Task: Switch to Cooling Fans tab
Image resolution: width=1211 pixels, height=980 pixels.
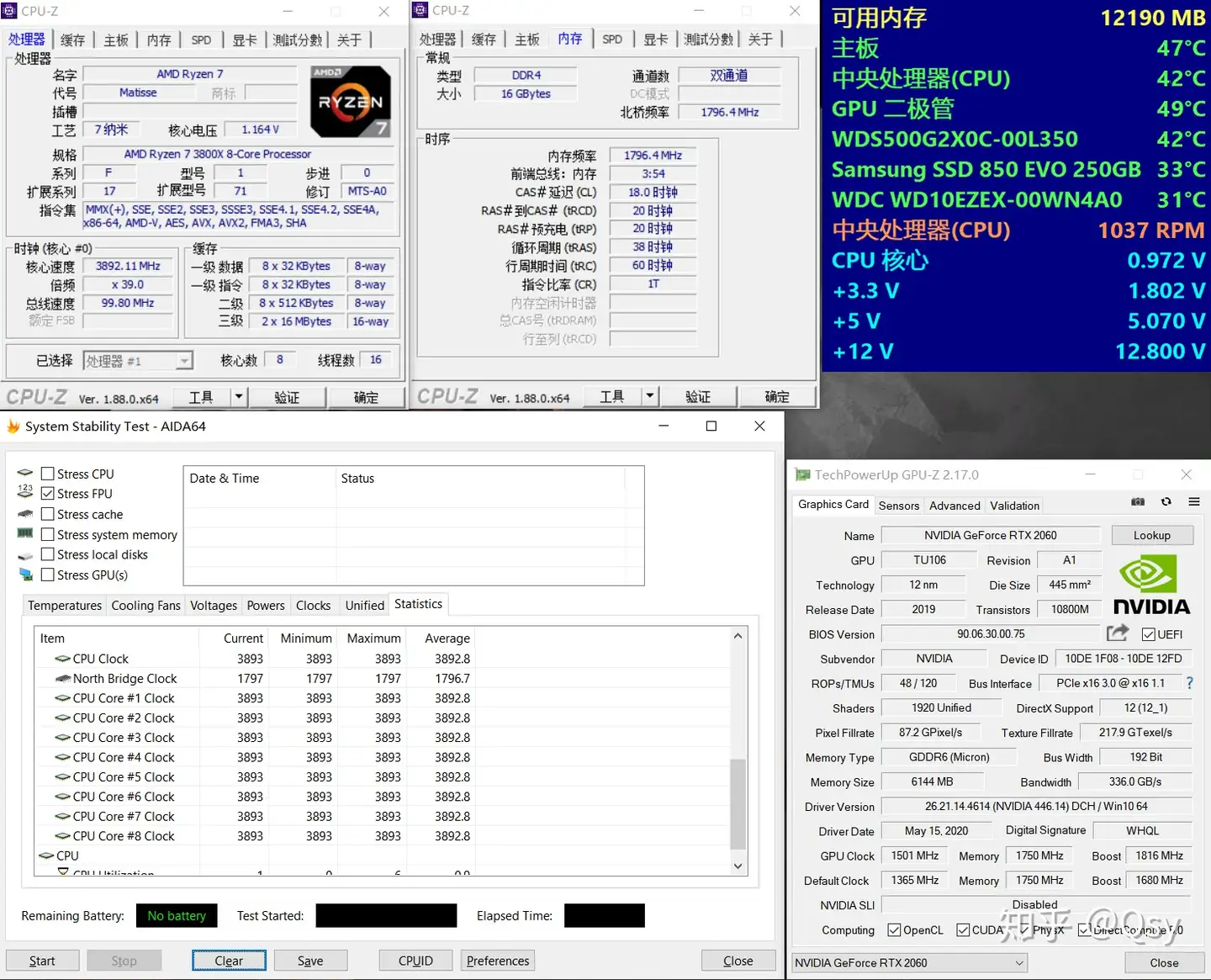Action: click(145, 606)
